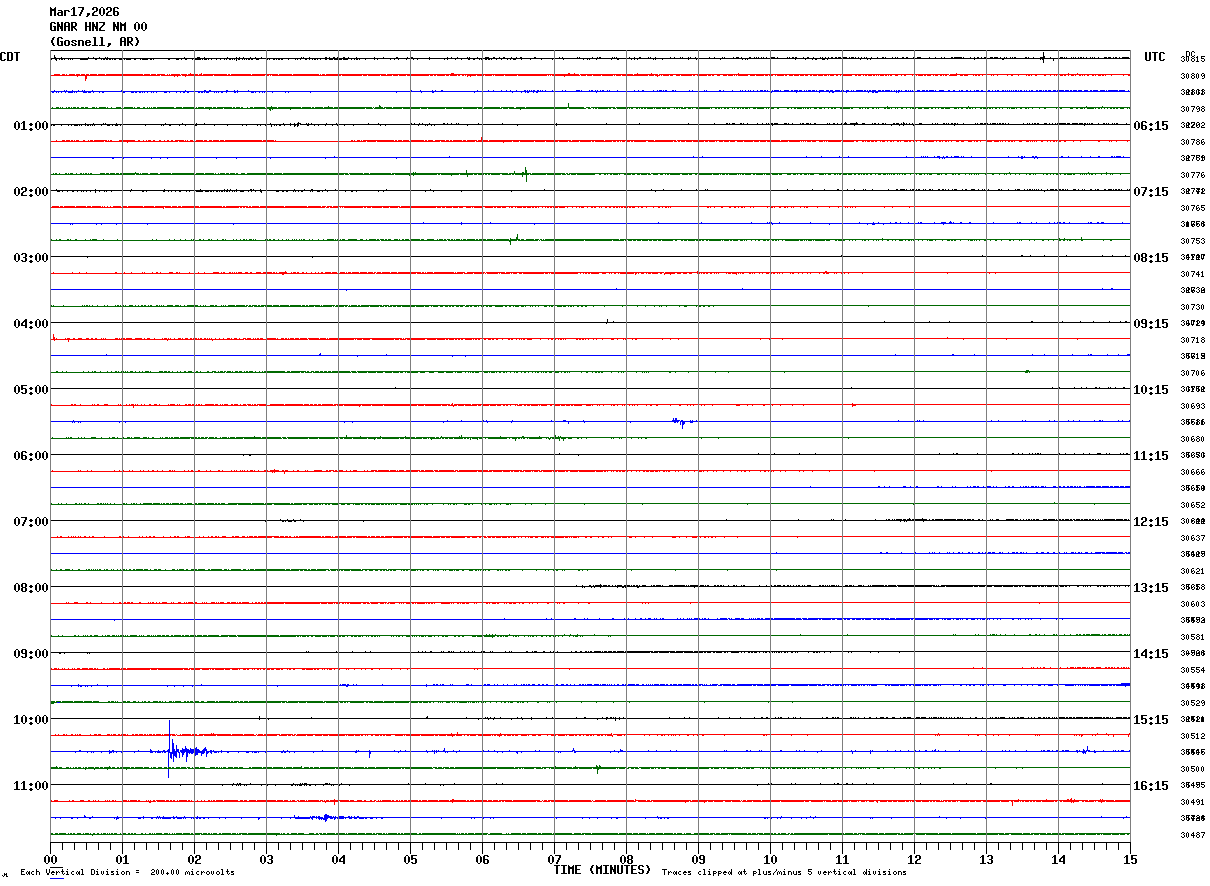Click the 12:15 UTC row label
Viewport: 1210px width, 886px height.
click(1151, 522)
